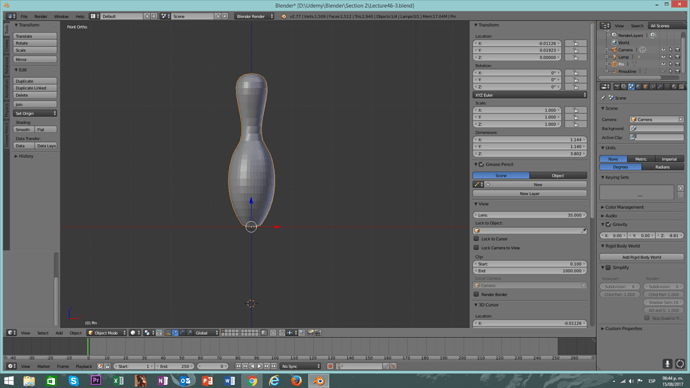
Task: Open the Scene properties tab icon
Action: coord(631,87)
